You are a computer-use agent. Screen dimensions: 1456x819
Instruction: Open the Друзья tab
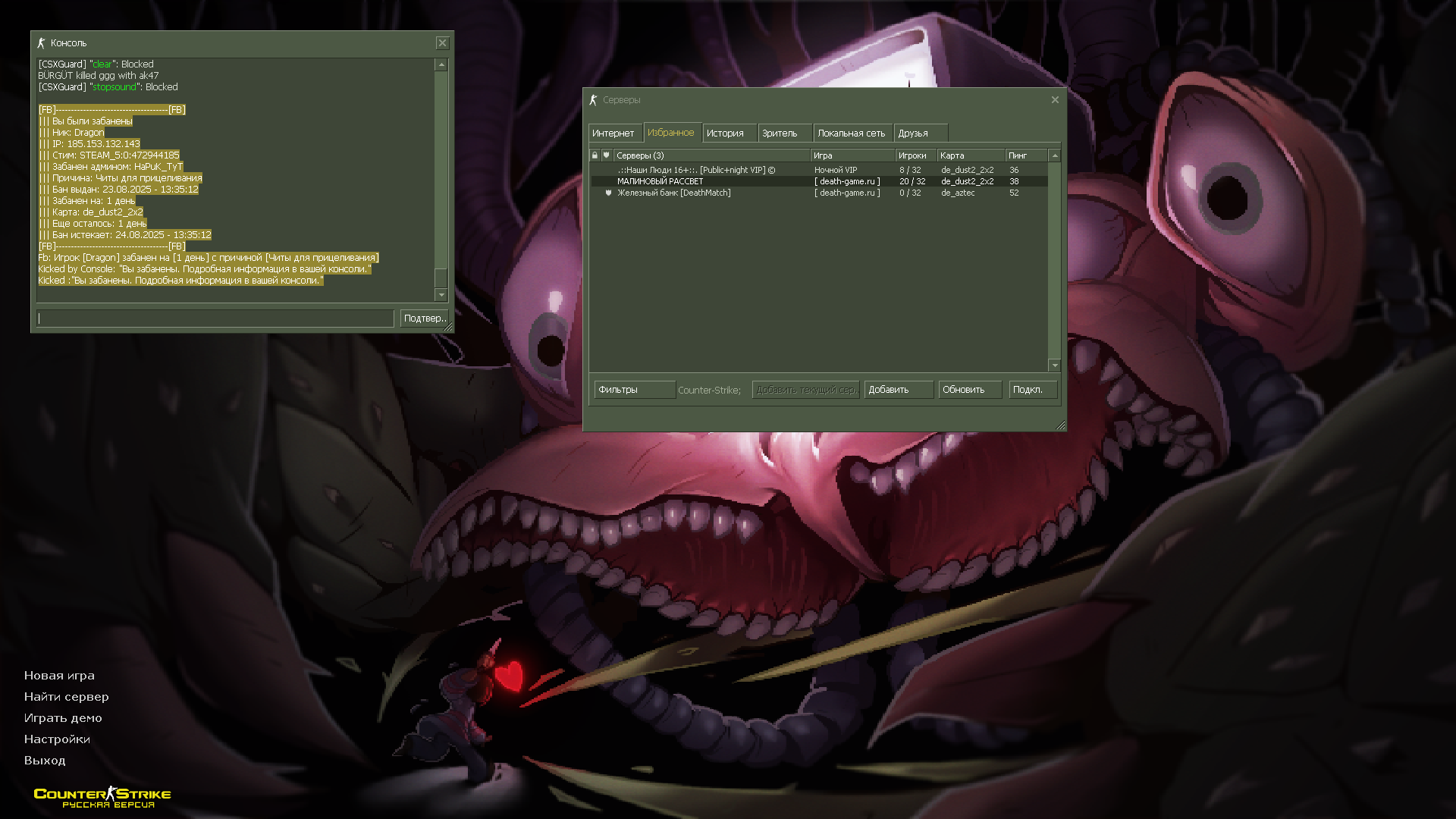pos(920,133)
